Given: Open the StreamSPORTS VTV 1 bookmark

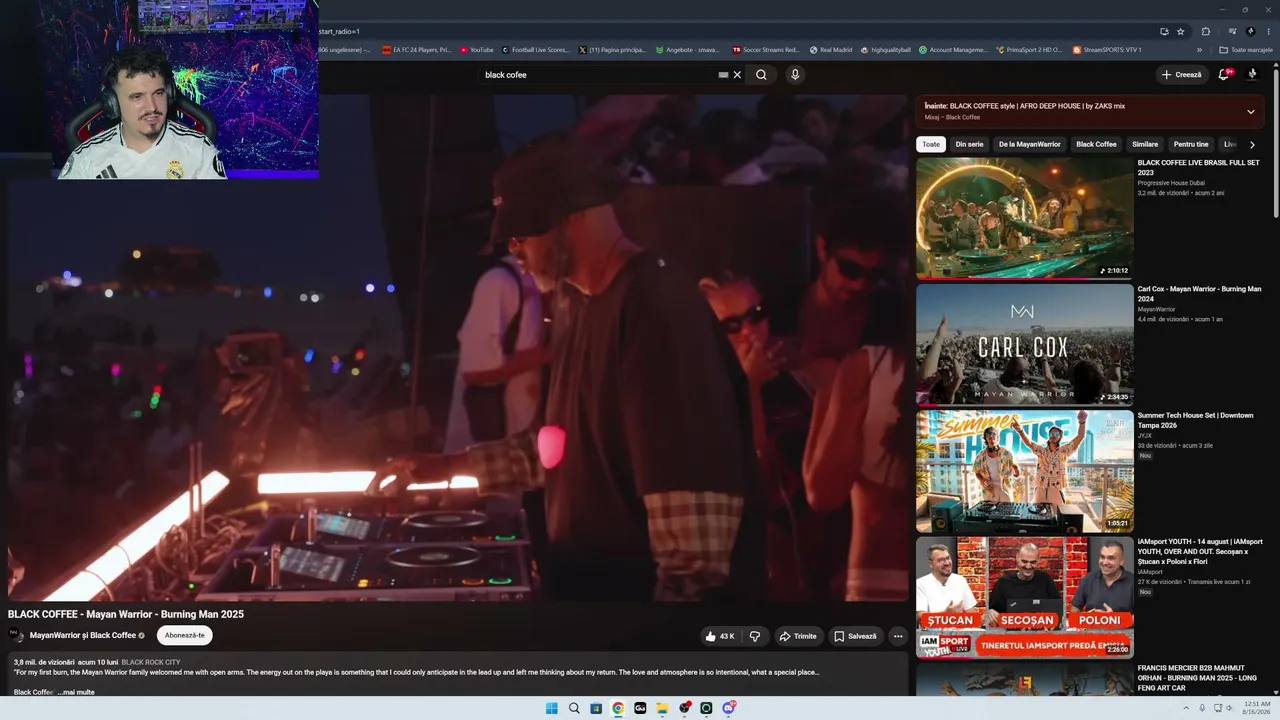Looking at the screenshot, I should pos(1107,49).
